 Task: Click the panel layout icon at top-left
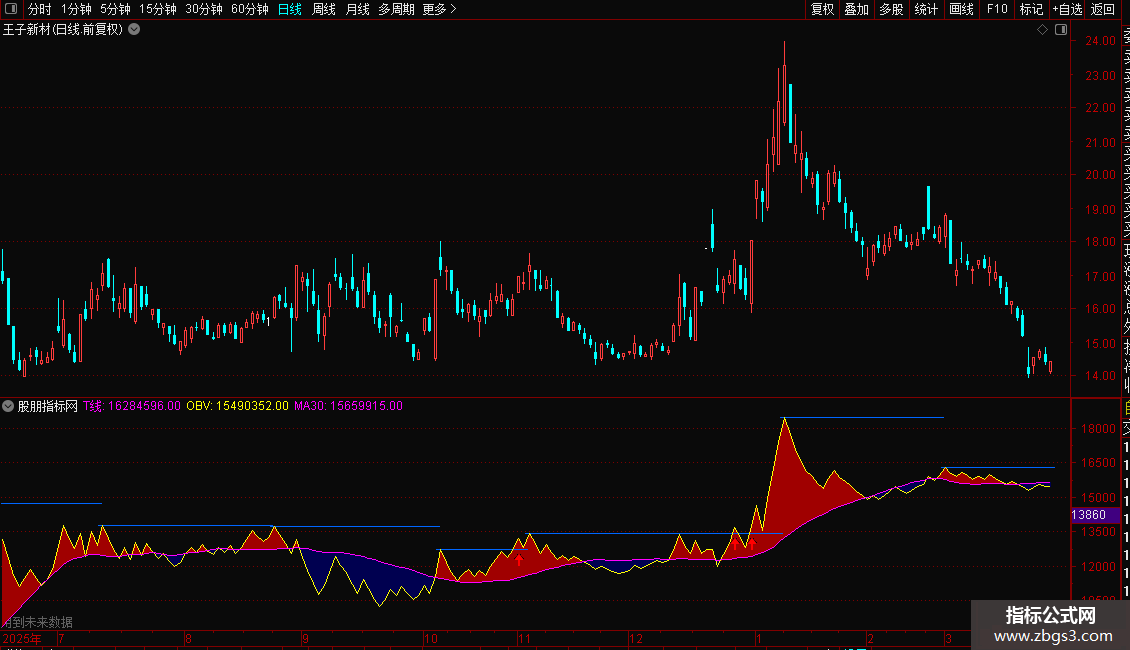point(11,9)
